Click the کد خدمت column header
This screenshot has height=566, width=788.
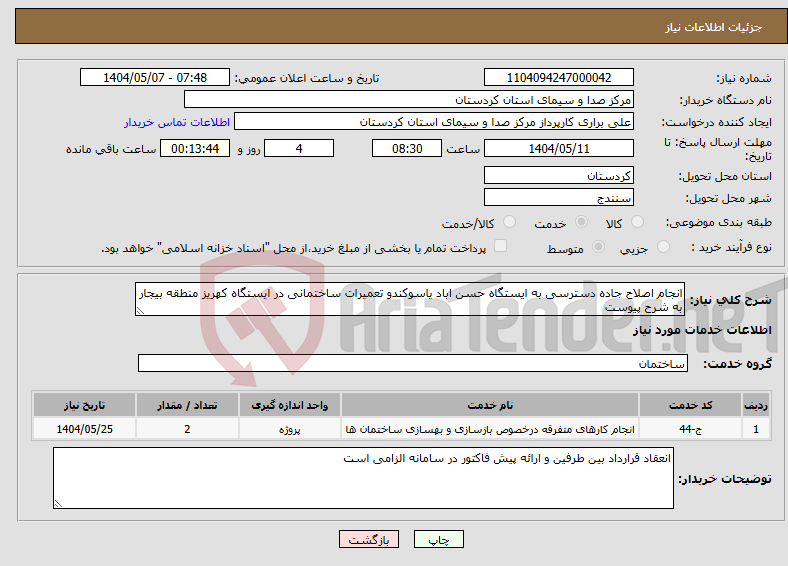pos(691,405)
